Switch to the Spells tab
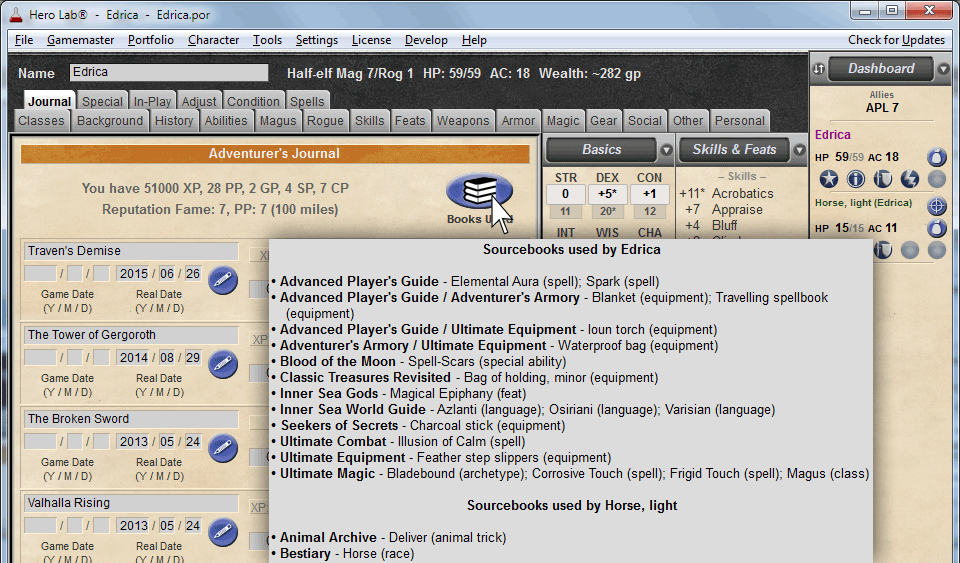 pyautogui.click(x=307, y=102)
